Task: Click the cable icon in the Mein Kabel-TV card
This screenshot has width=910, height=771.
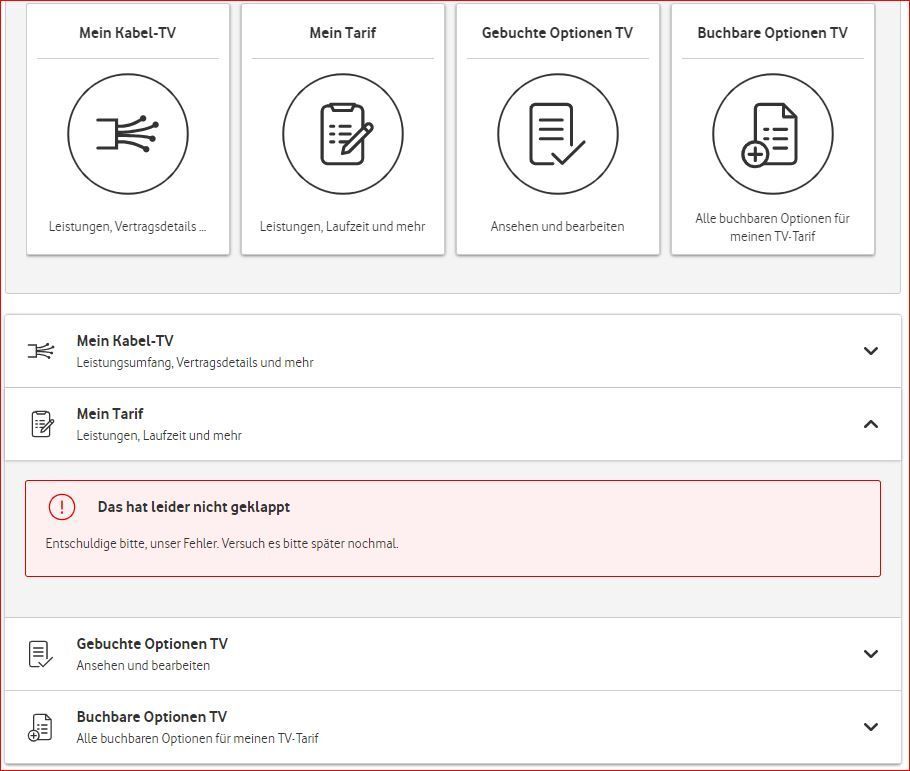Action: pos(127,134)
